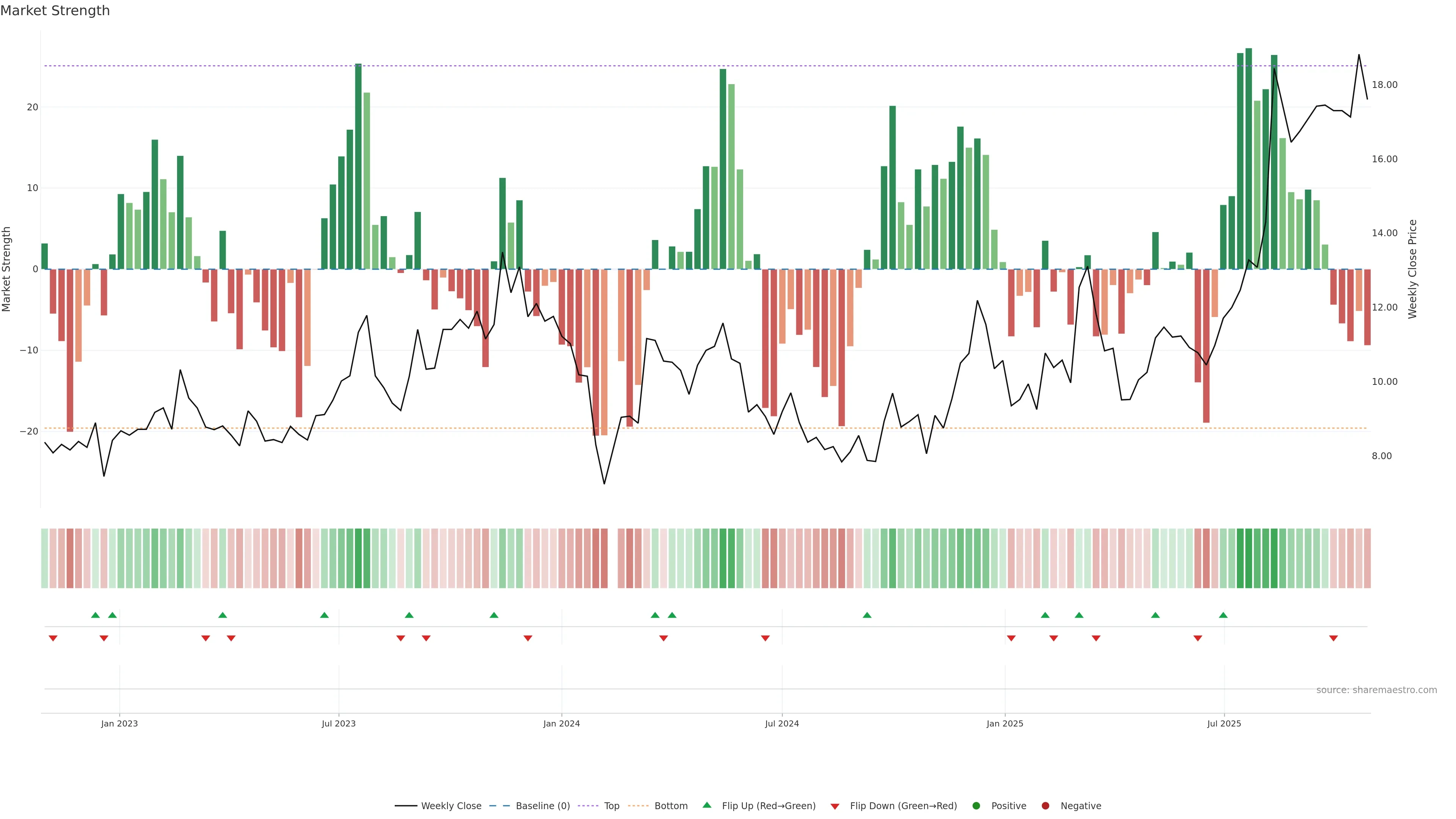Click the green flip-up marker nearest Jul 2025
The width and height of the screenshot is (1456, 819).
(1223, 615)
